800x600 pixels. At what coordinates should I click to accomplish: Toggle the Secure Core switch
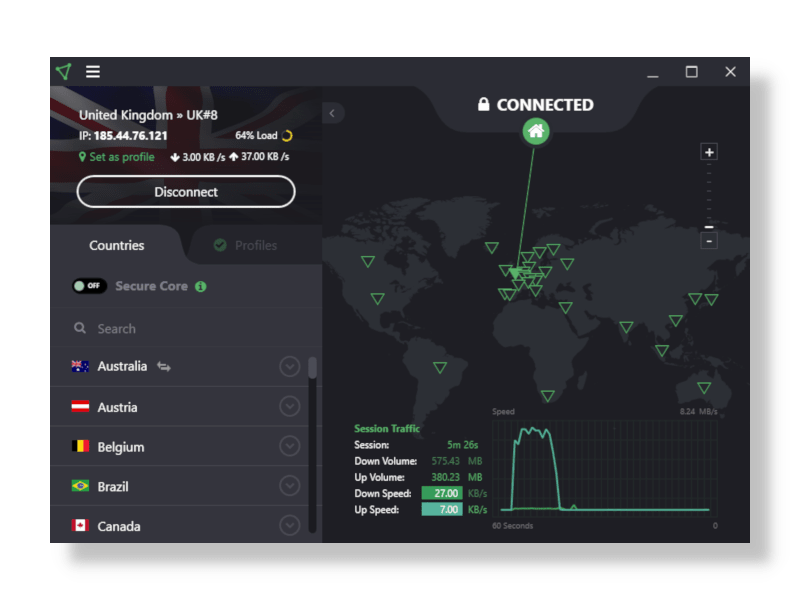click(89, 286)
